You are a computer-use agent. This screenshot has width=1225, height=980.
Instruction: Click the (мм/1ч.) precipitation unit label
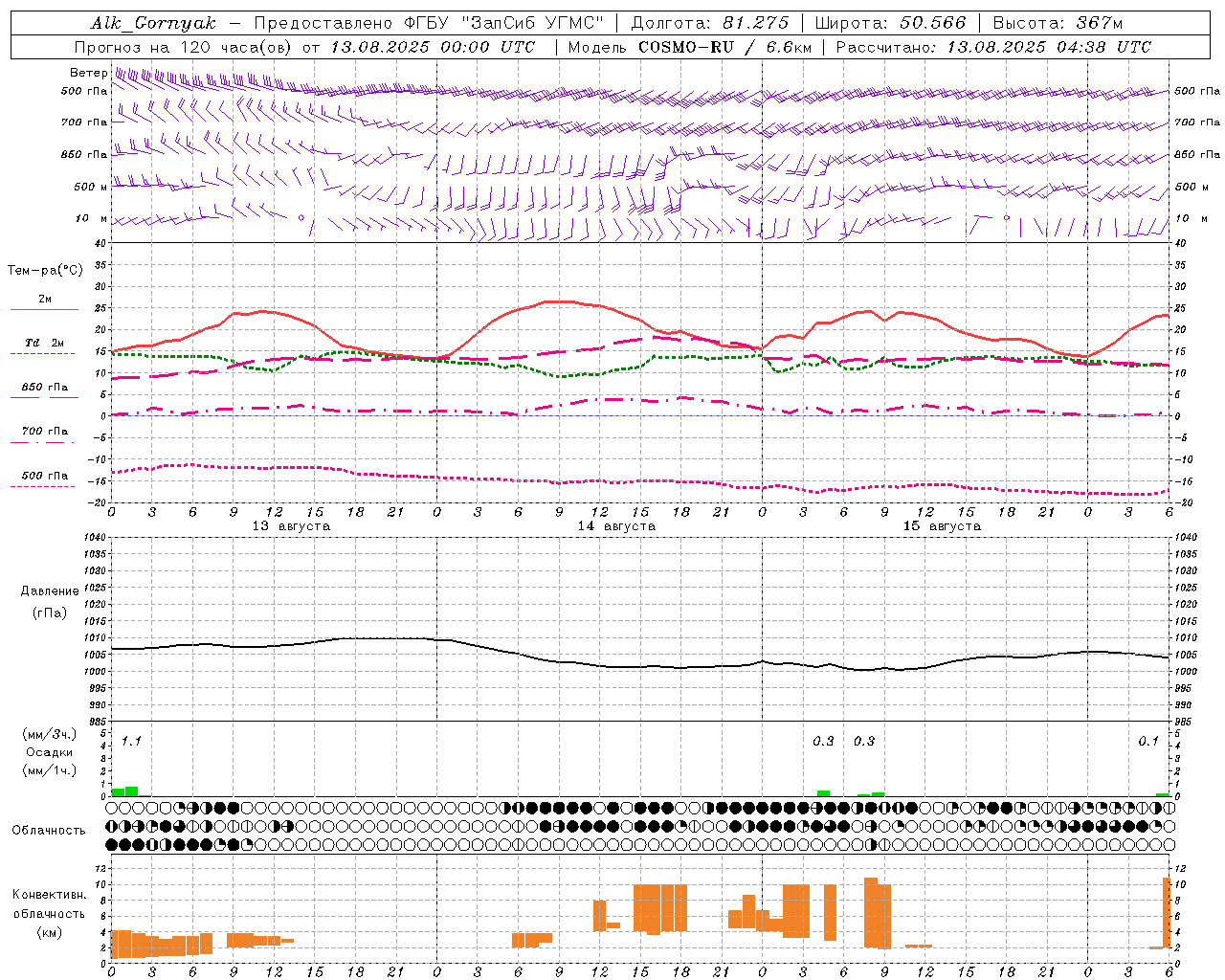(50, 770)
